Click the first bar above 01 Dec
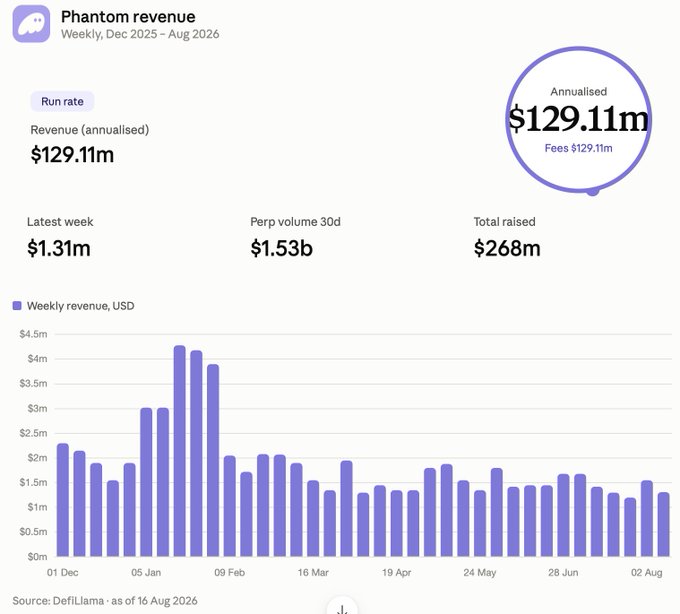Screen dimensions: 680x614 click(x=63, y=500)
